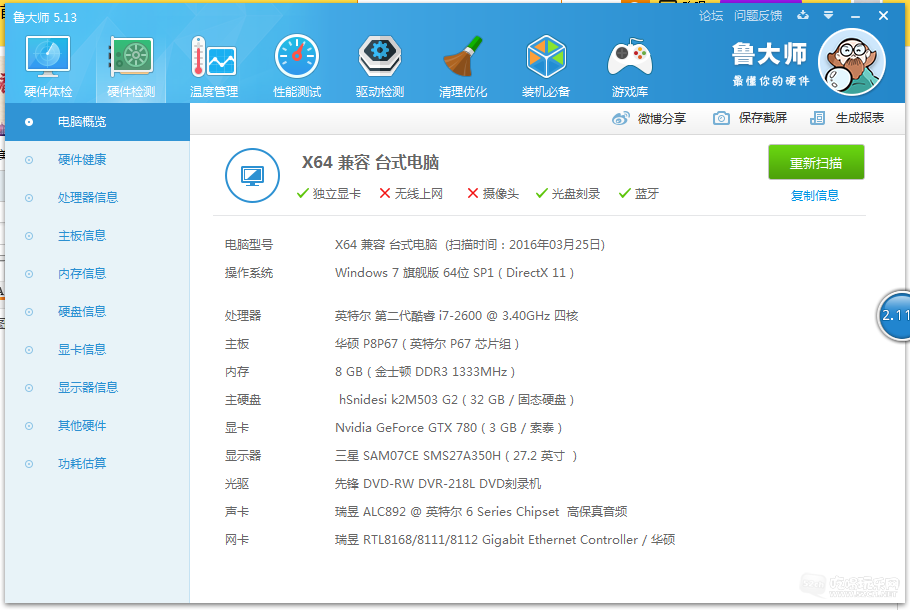
Task: Click the 微博分享 Weibo share icon
Action: pos(620,118)
